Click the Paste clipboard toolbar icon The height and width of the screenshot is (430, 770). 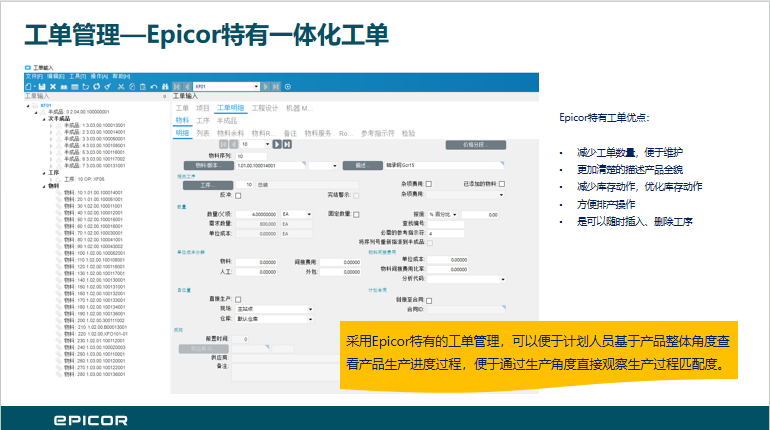click(142, 86)
